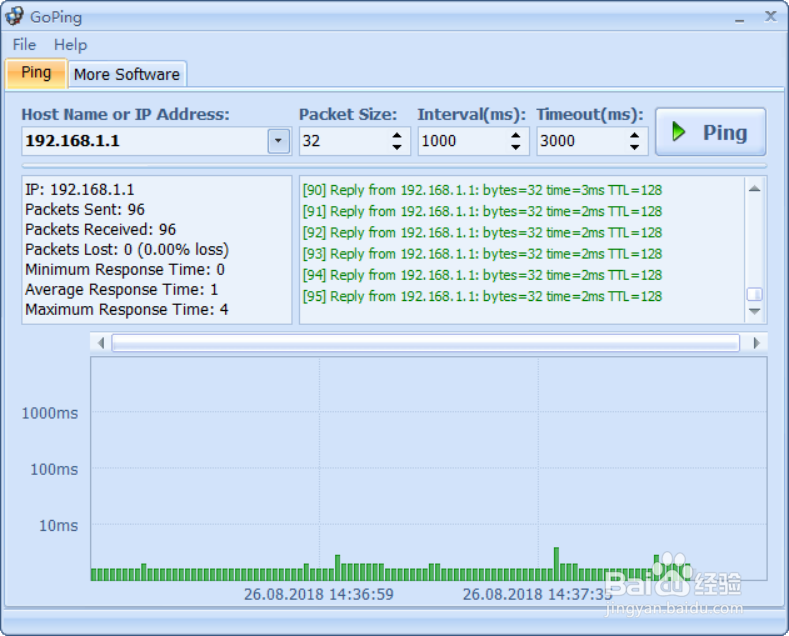
Task: Switch to the Ping tab
Action: pos(36,73)
